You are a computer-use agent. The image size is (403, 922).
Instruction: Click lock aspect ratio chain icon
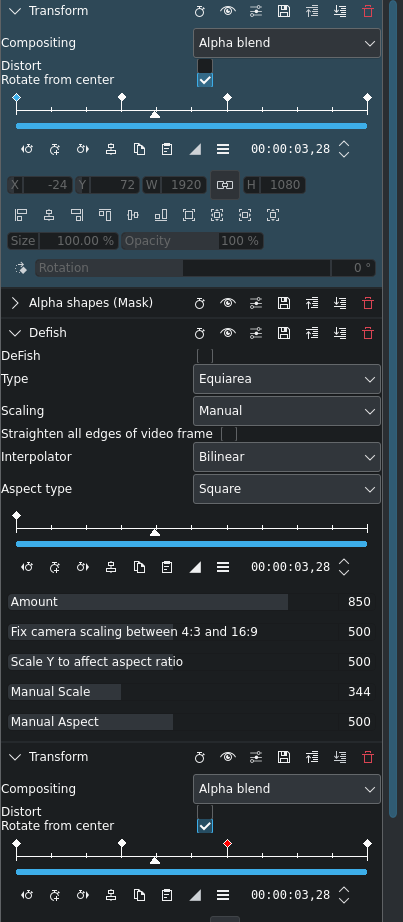pos(225,185)
